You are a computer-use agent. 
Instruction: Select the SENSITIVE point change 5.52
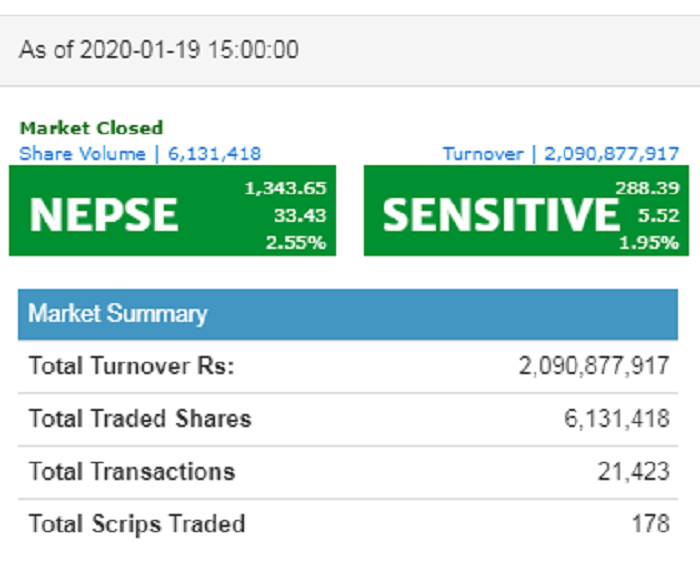point(658,215)
